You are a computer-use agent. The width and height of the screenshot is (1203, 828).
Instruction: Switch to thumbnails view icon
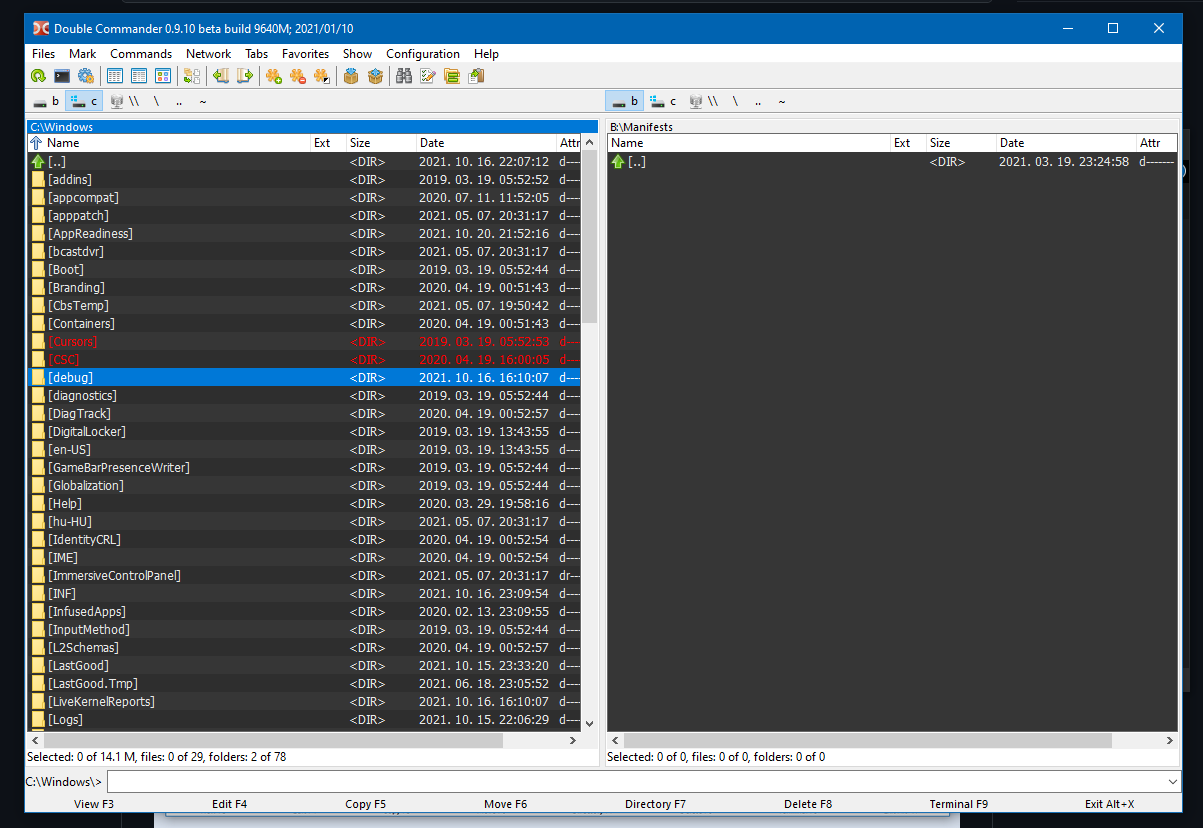(163, 76)
